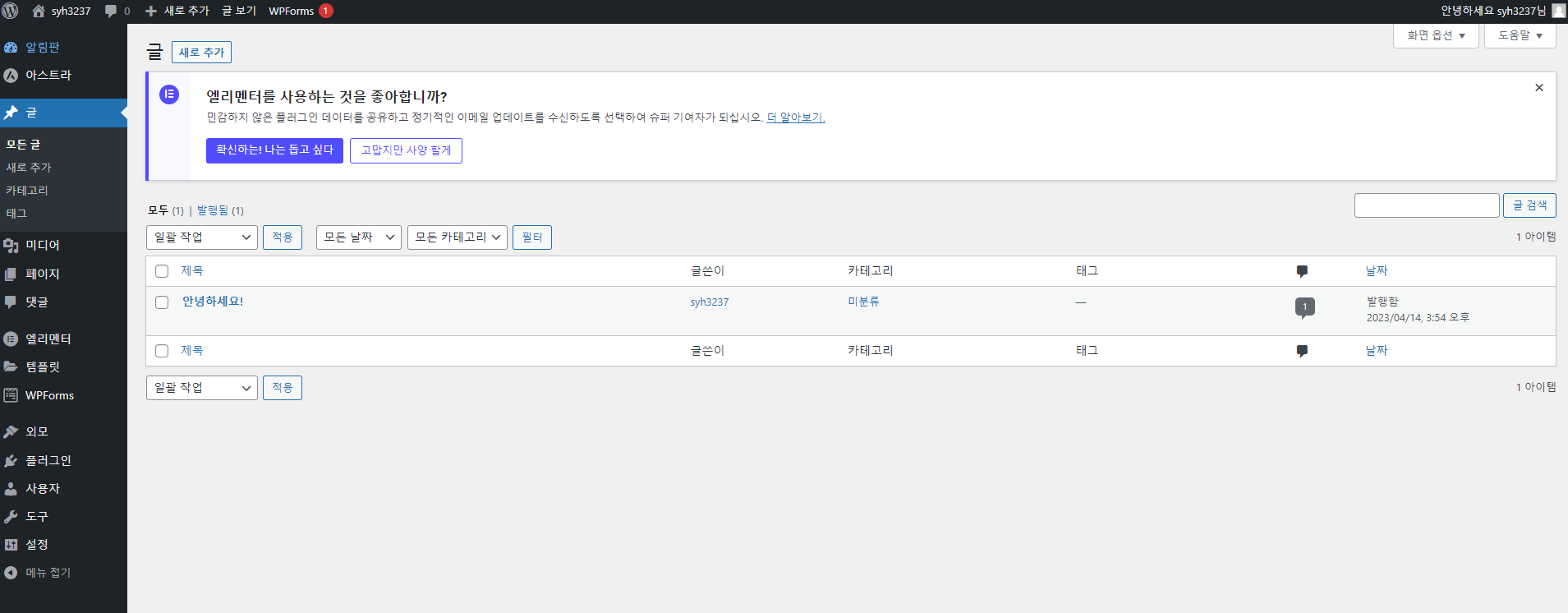Screen dimensions: 1568x613
Task: Sort by 제목 header column
Action: (x=191, y=271)
